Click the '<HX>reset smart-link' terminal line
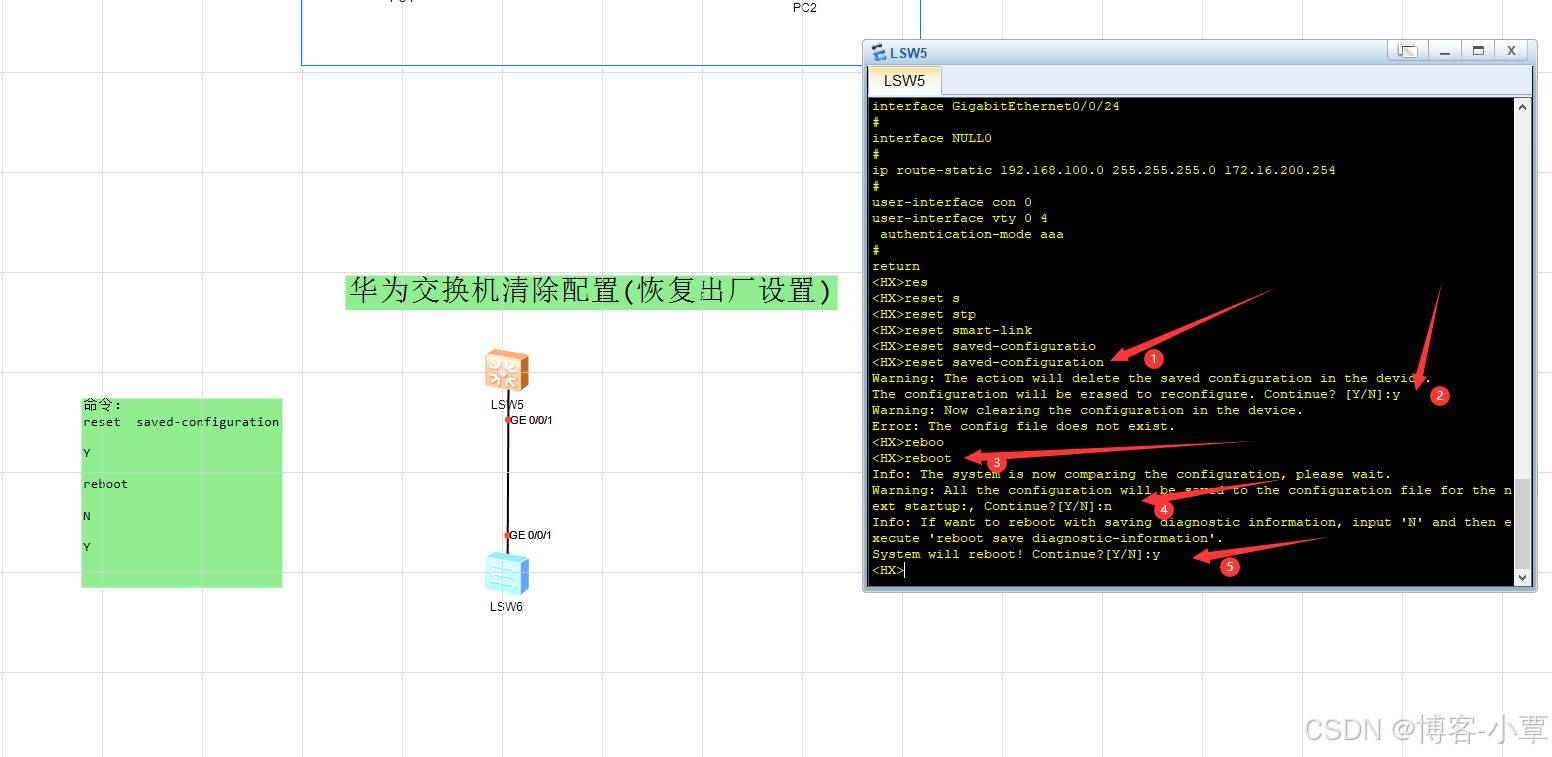 pyautogui.click(x=952, y=330)
